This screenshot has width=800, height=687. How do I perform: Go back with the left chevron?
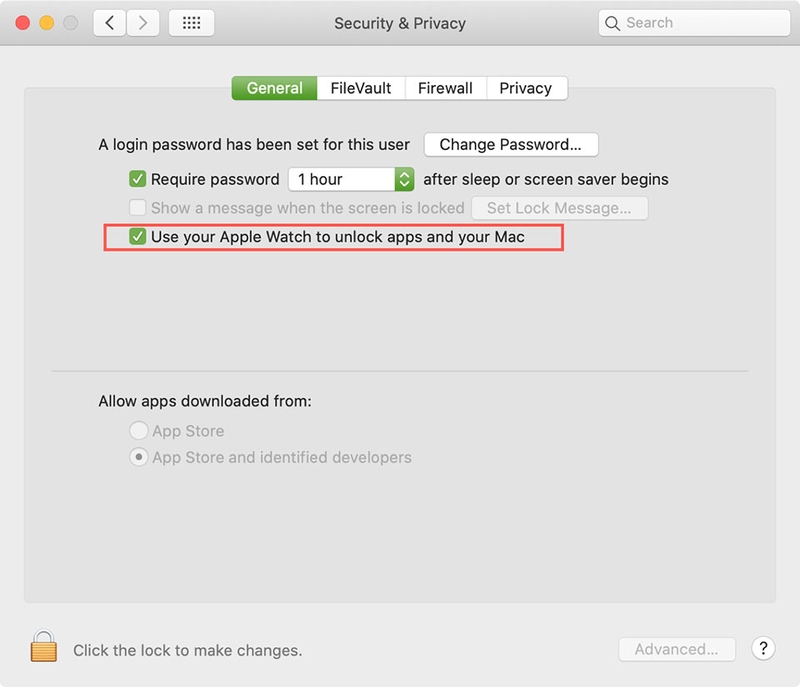point(109,23)
